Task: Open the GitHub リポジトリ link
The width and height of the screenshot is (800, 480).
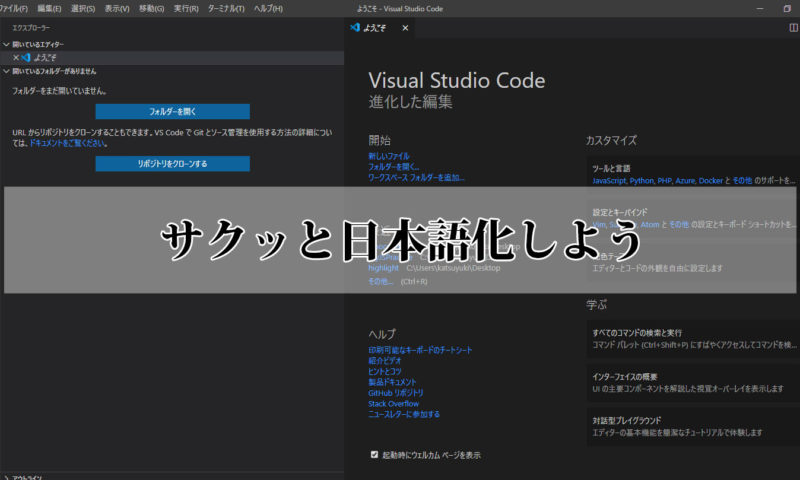Action: point(396,393)
